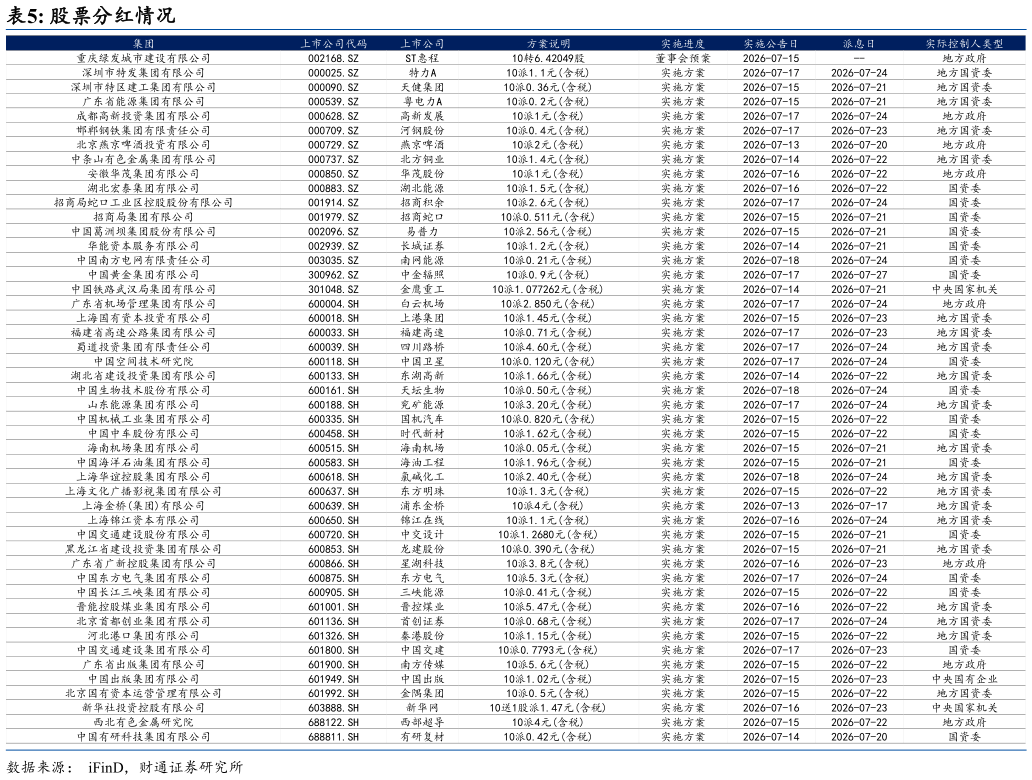Click the cell 10派0.511元(含税)
1032x780 pixels.
(548, 217)
